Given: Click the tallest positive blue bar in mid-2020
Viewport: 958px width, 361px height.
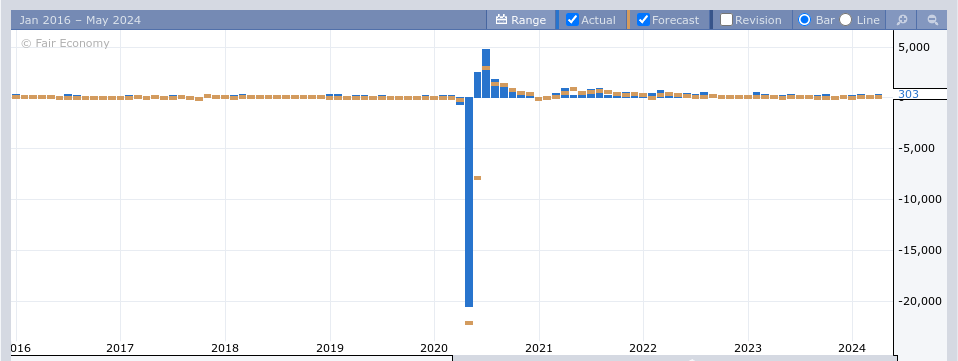Looking at the screenshot, I should point(486,73).
